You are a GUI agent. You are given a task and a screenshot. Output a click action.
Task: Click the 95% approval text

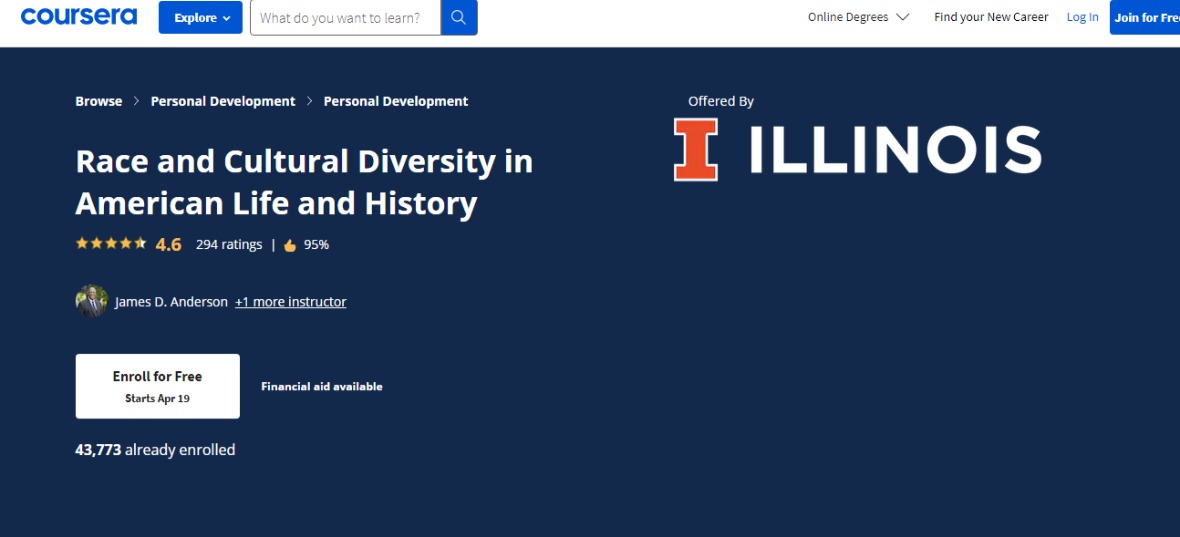click(x=316, y=244)
